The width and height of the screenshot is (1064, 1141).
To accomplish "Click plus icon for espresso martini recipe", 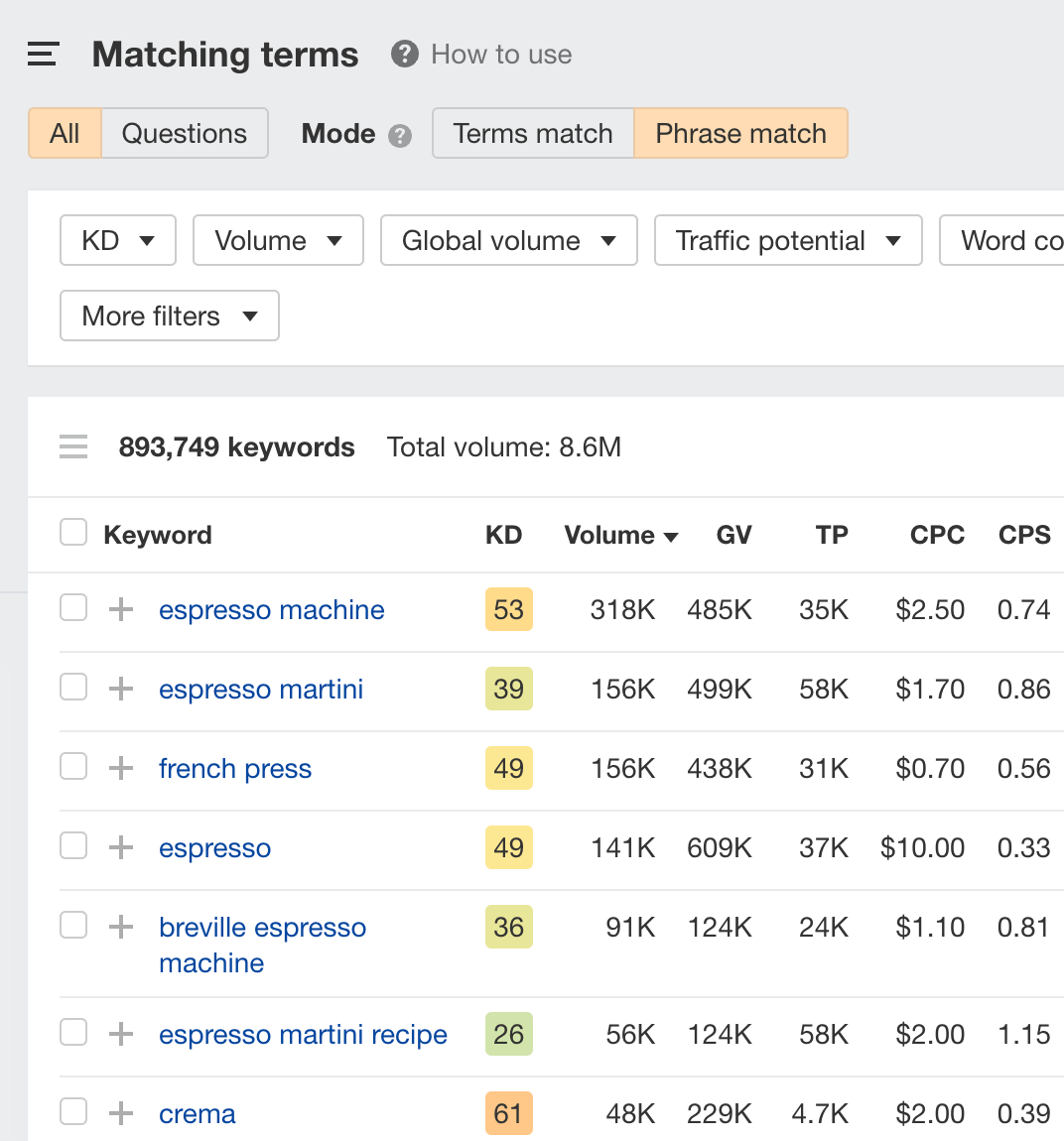I will coord(121,1034).
